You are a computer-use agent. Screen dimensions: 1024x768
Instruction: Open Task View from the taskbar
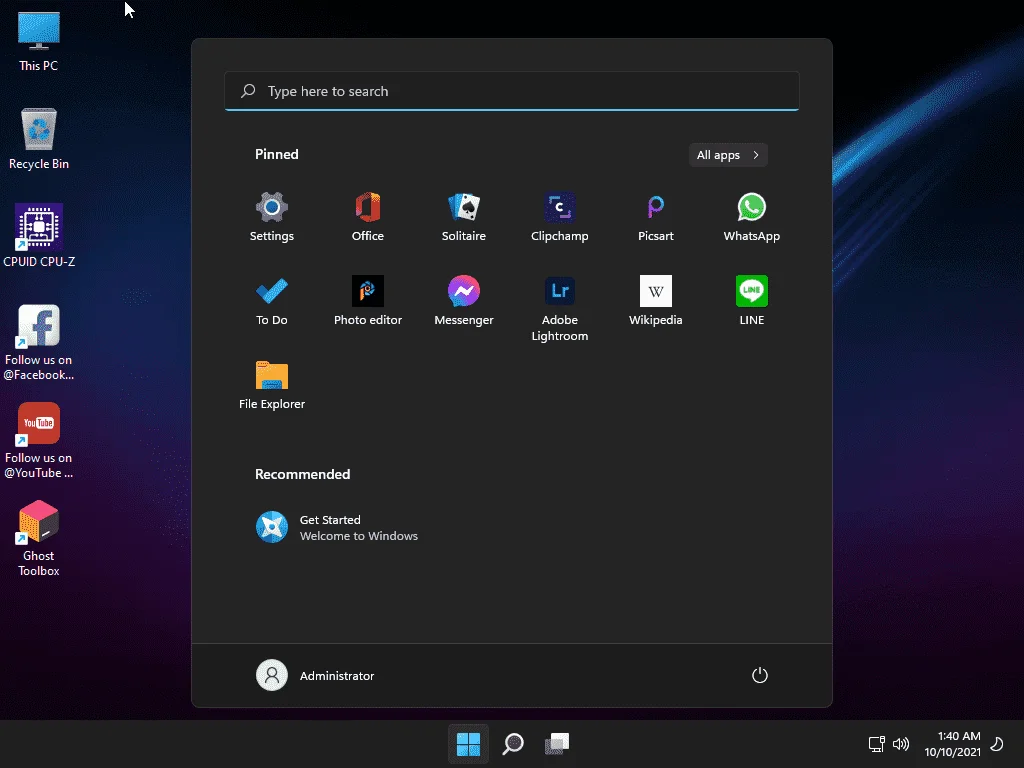tap(557, 744)
